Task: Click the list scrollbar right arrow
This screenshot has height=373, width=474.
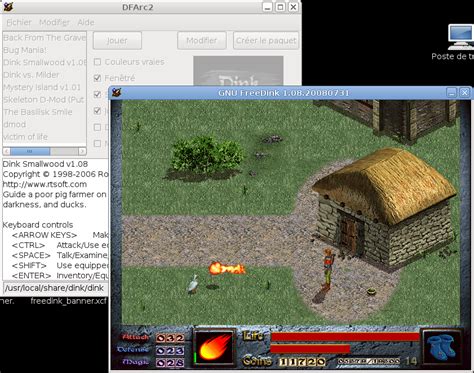Action: pos(82,152)
